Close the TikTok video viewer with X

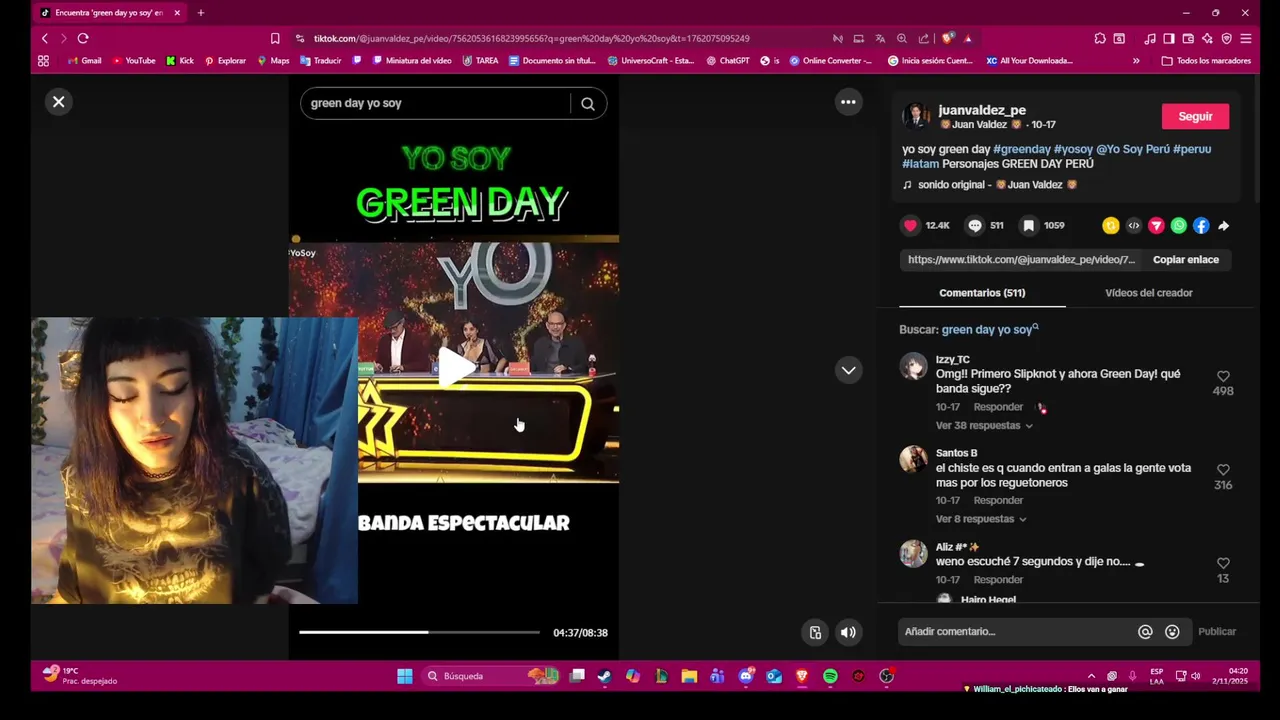pos(59,102)
